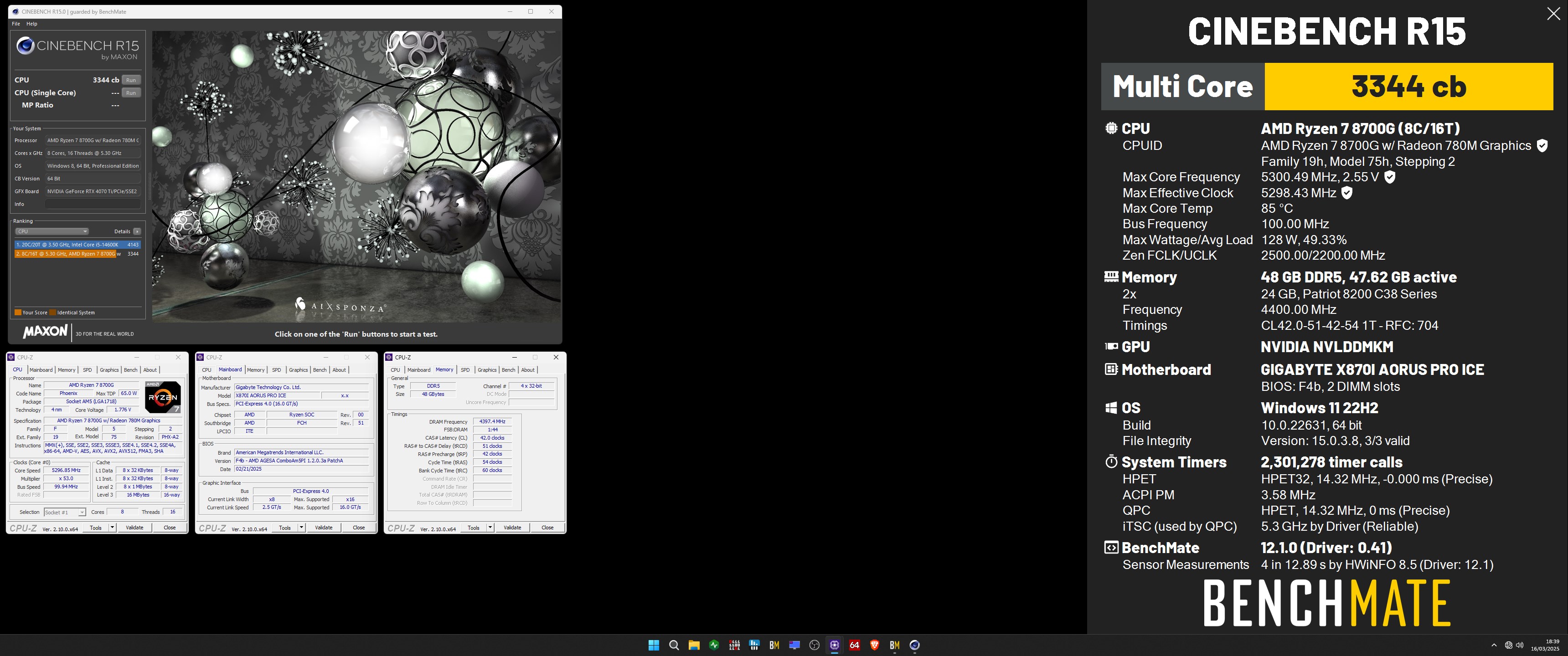This screenshot has width=1568, height=656.
Task: Click the stopwatch icon beside System Timers
Action: coord(1111,462)
